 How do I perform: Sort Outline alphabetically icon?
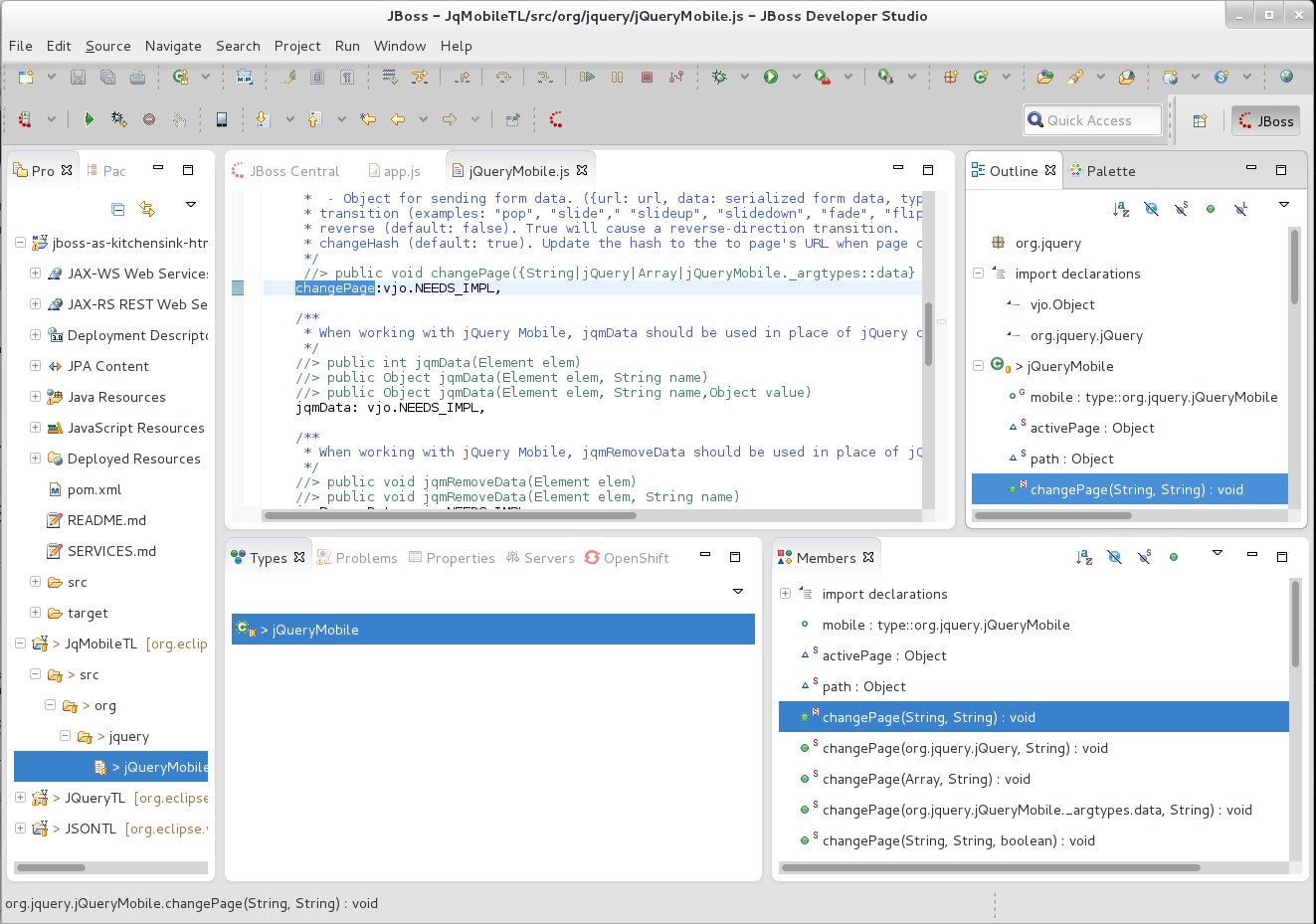coord(1121,209)
